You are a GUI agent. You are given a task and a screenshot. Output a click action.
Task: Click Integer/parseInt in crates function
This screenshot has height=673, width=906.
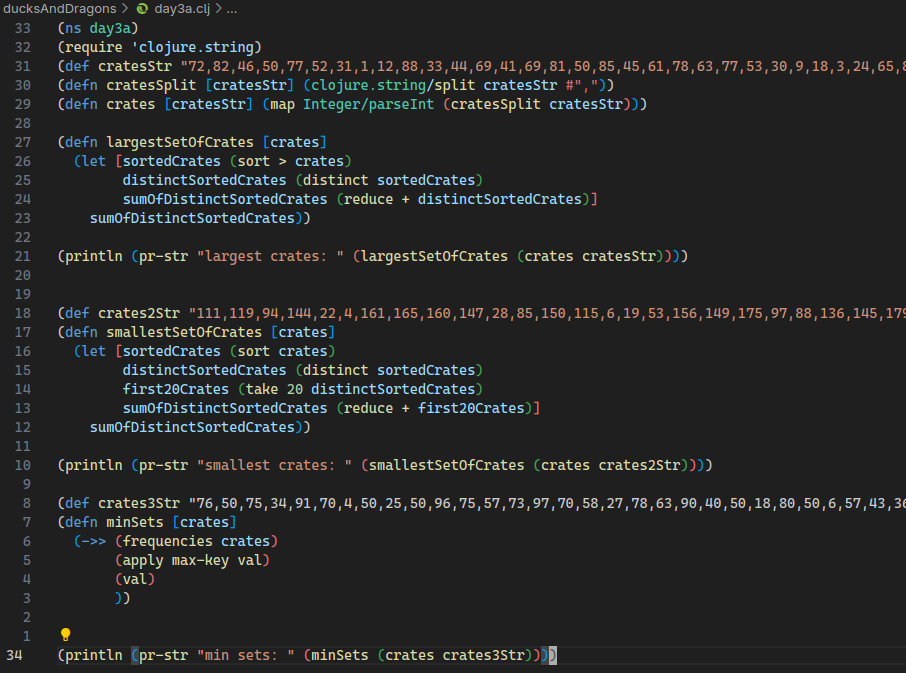click(x=369, y=105)
